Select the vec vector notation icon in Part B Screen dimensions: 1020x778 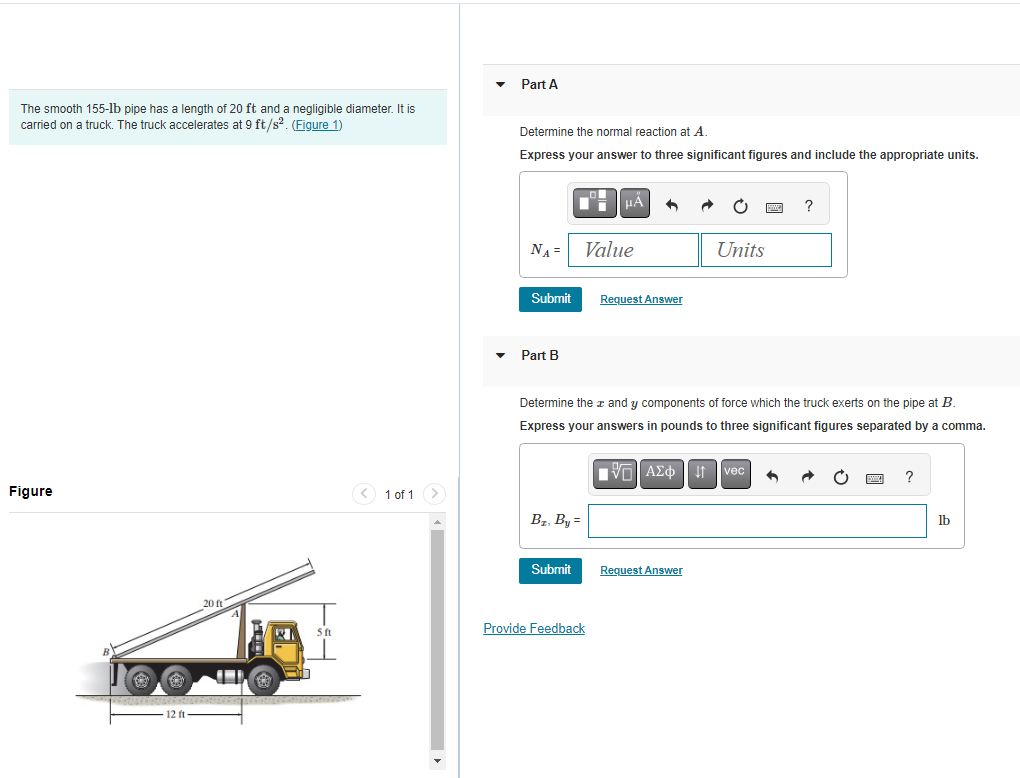735,473
